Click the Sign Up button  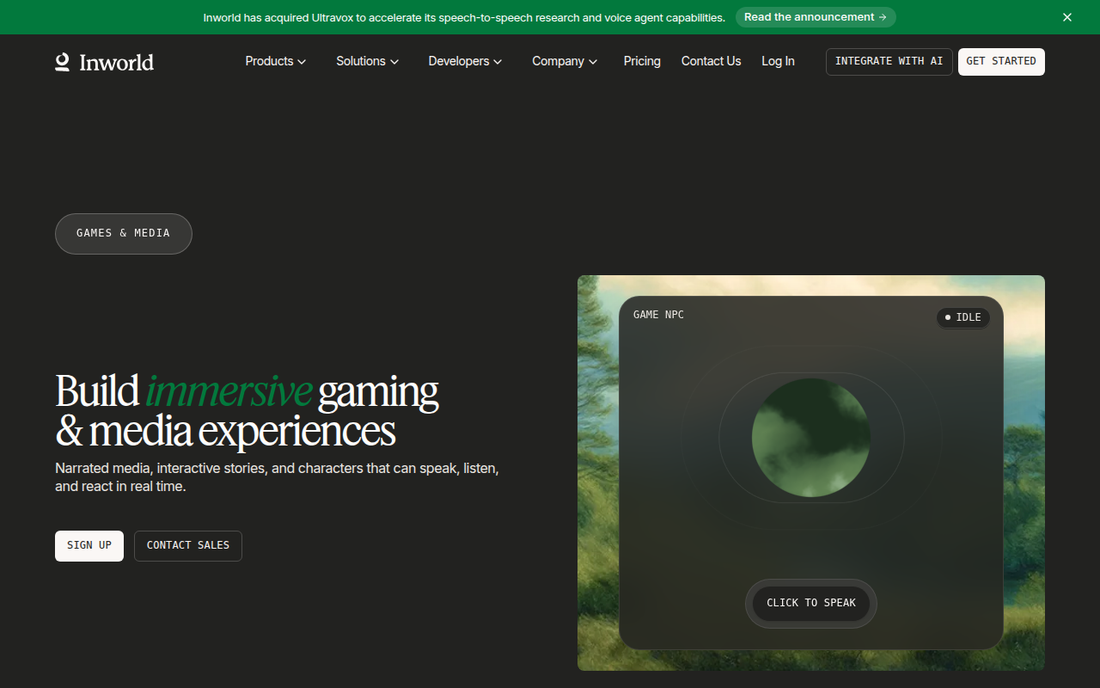[89, 546]
